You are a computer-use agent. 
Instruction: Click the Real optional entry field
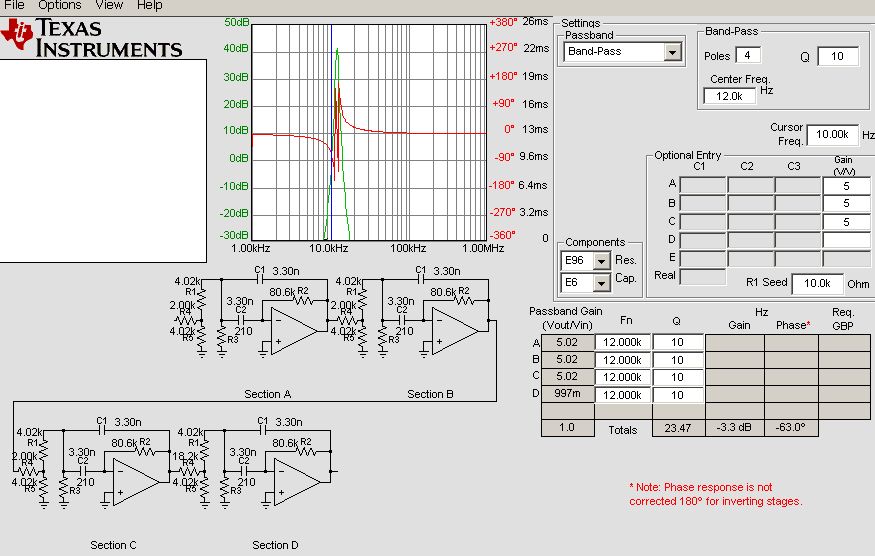pyautogui.click(x=703, y=276)
